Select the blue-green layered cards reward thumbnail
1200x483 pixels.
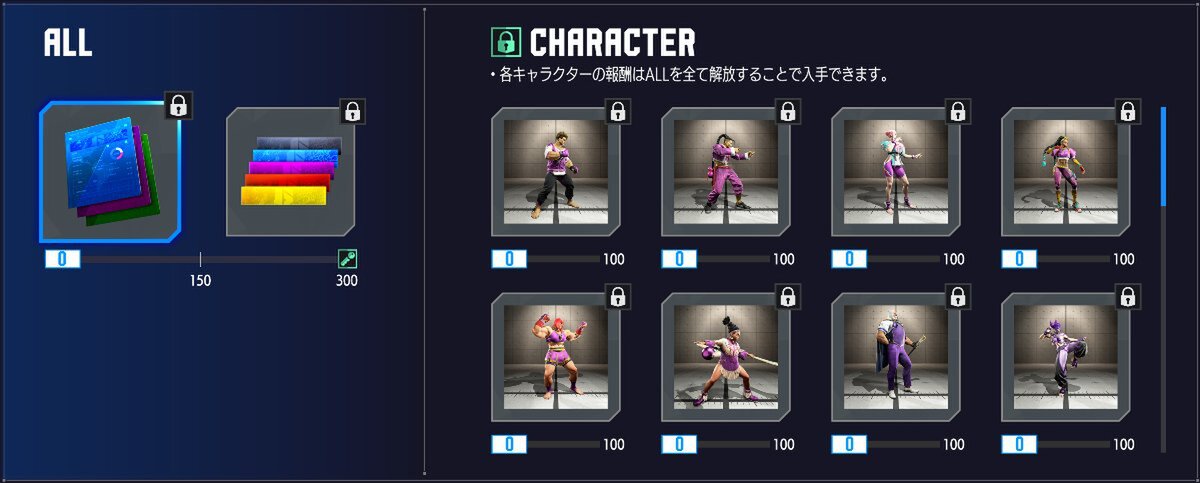111,172
